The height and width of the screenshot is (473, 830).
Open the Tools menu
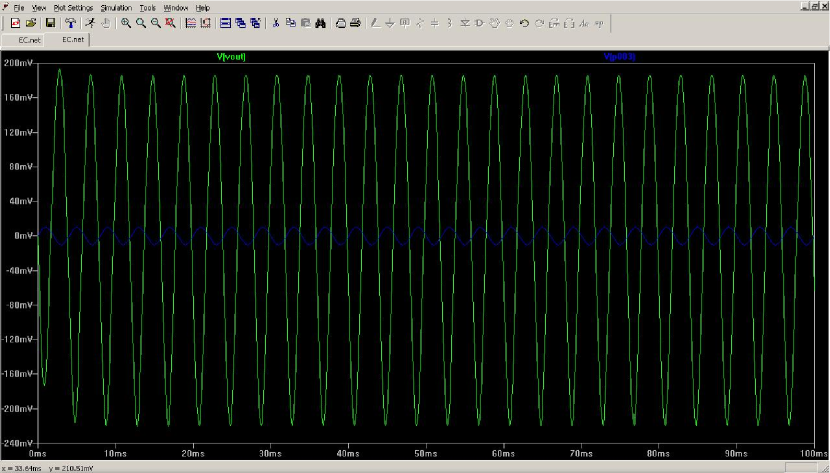[x=148, y=7]
